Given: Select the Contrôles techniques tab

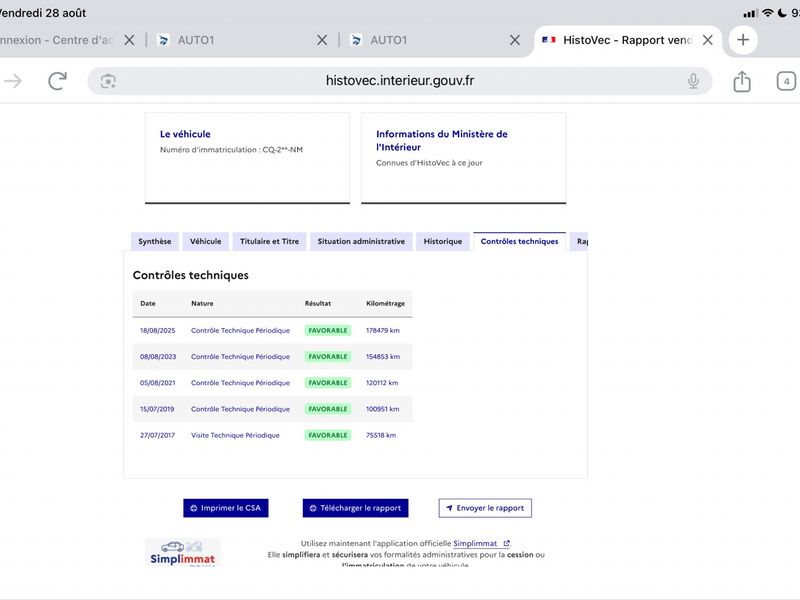Looking at the screenshot, I should pos(519,241).
